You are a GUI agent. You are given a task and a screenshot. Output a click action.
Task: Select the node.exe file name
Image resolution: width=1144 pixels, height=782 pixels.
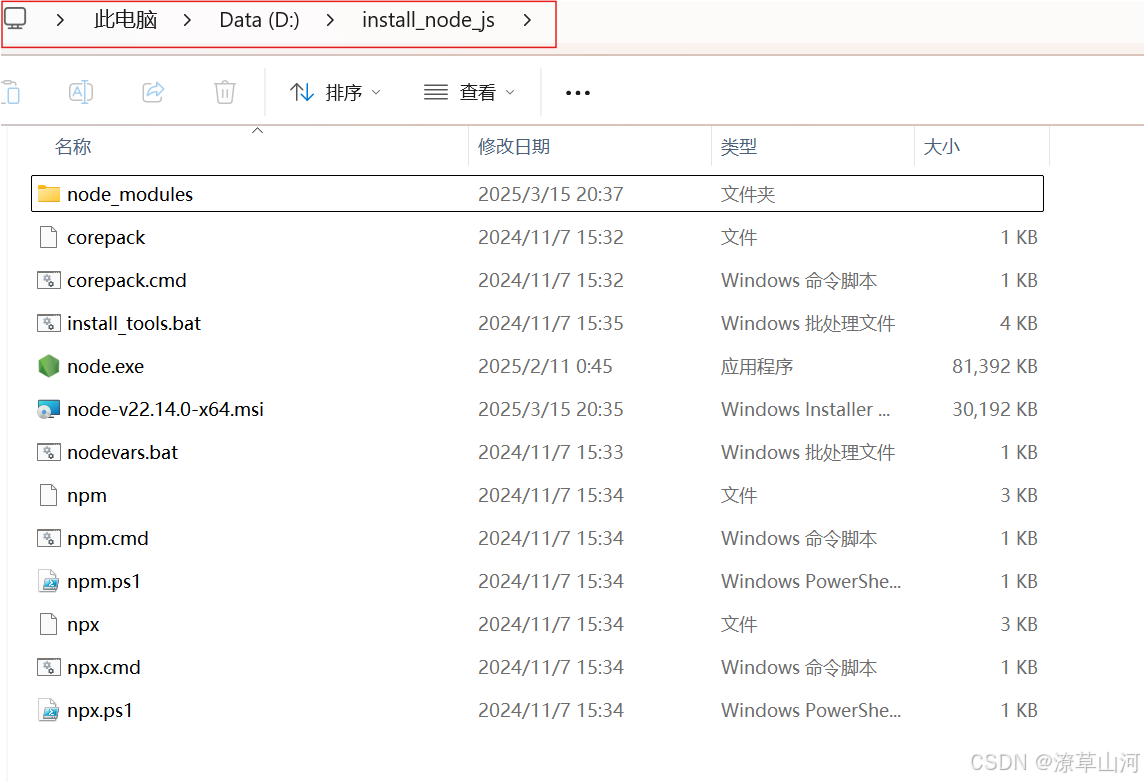tap(105, 367)
